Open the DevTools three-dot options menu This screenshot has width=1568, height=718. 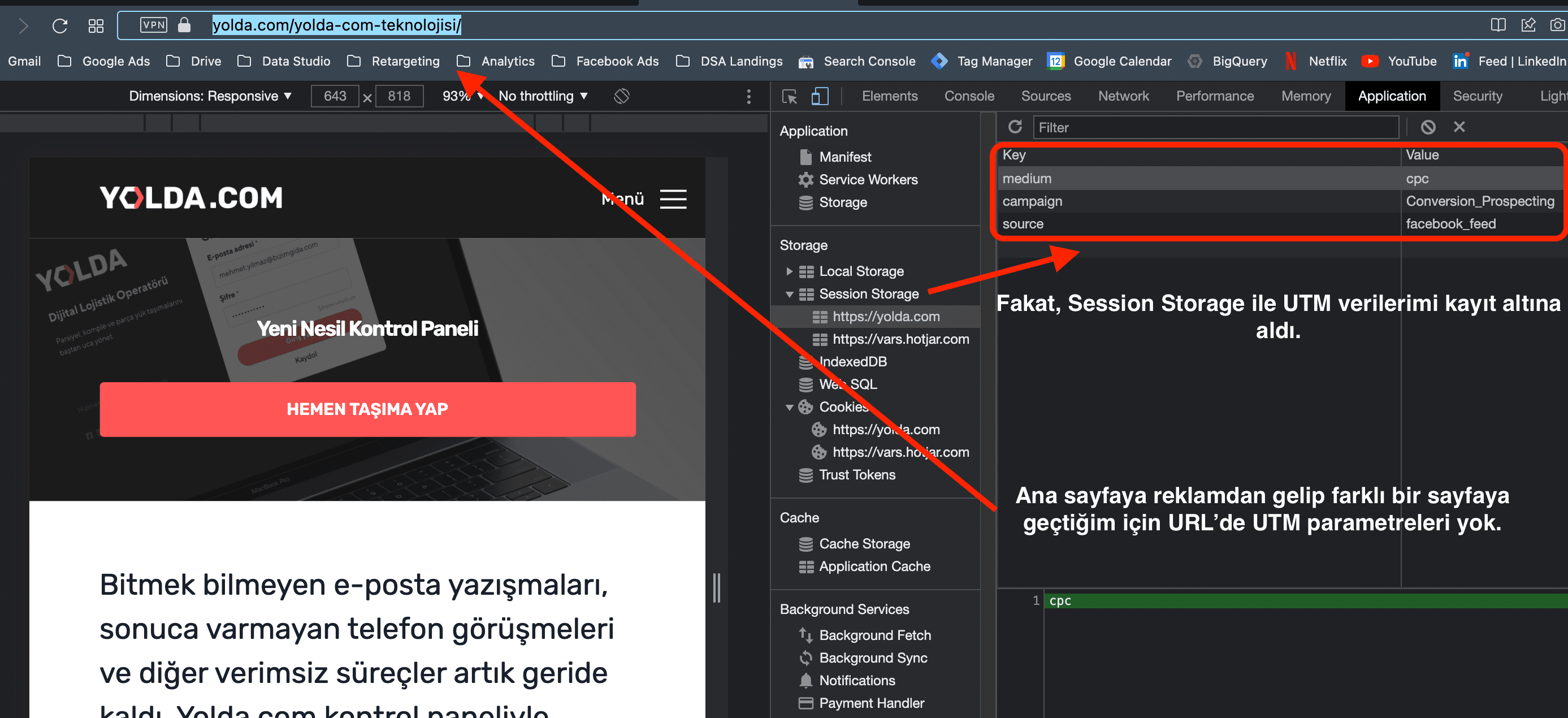click(x=749, y=96)
